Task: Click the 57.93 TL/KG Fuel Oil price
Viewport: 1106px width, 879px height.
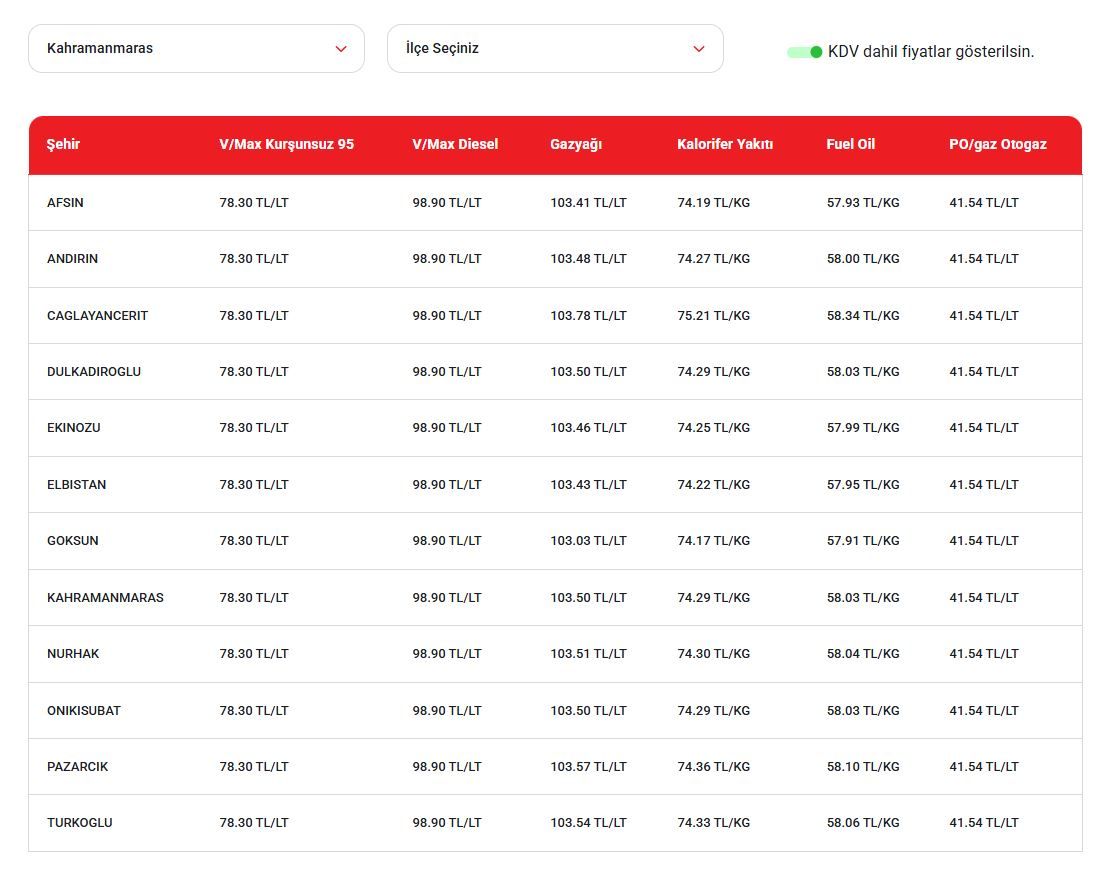Action: (863, 203)
